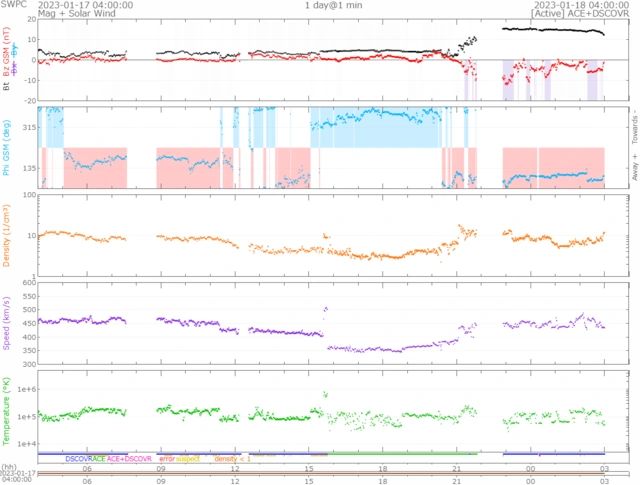Click the density < 1 legend entry
This screenshot has height=485, width=640.
231,459
